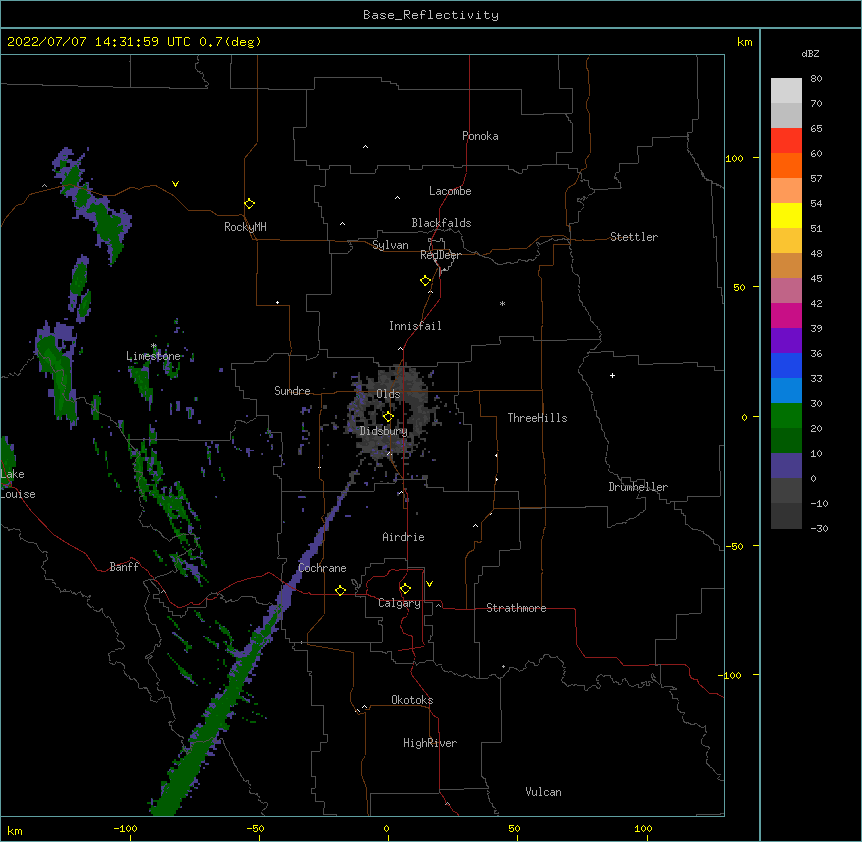Click the 100 label on the bottom axis
The image size is (862, 842).
[643, 828]
